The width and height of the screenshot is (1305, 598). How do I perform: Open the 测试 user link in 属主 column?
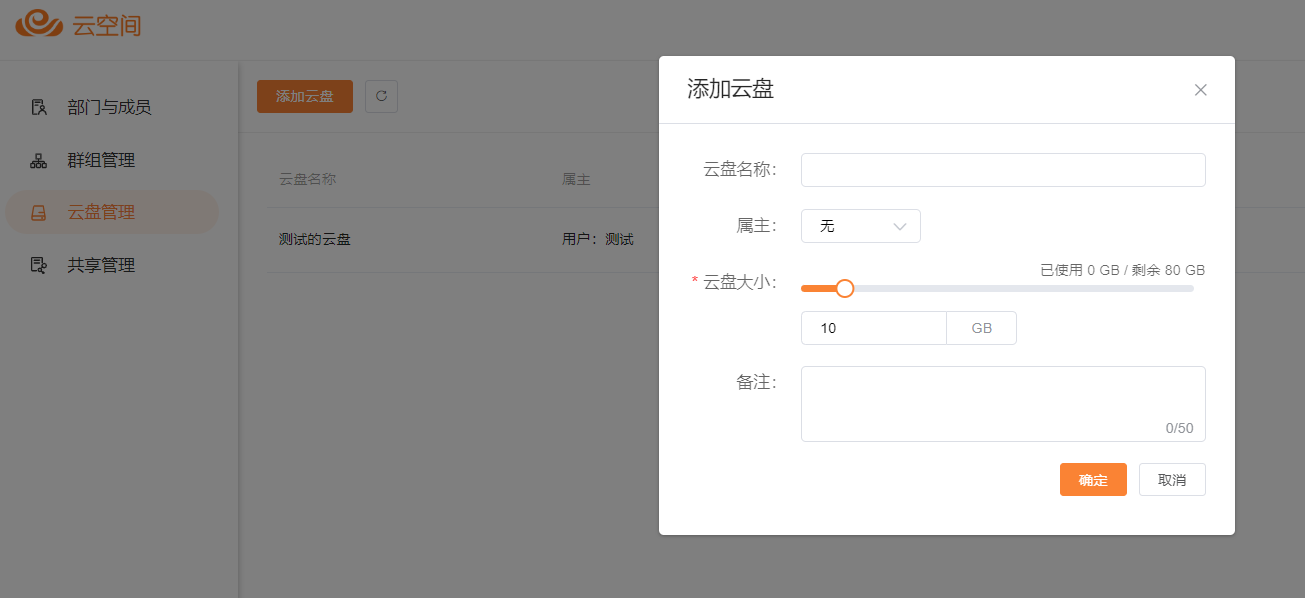[x=619, y=240]
